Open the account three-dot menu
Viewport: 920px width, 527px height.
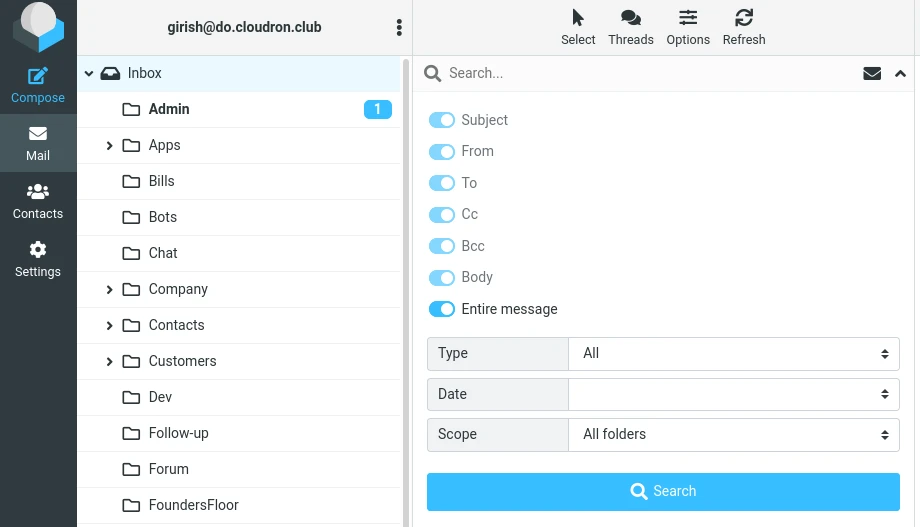click(x=399, y=28)
